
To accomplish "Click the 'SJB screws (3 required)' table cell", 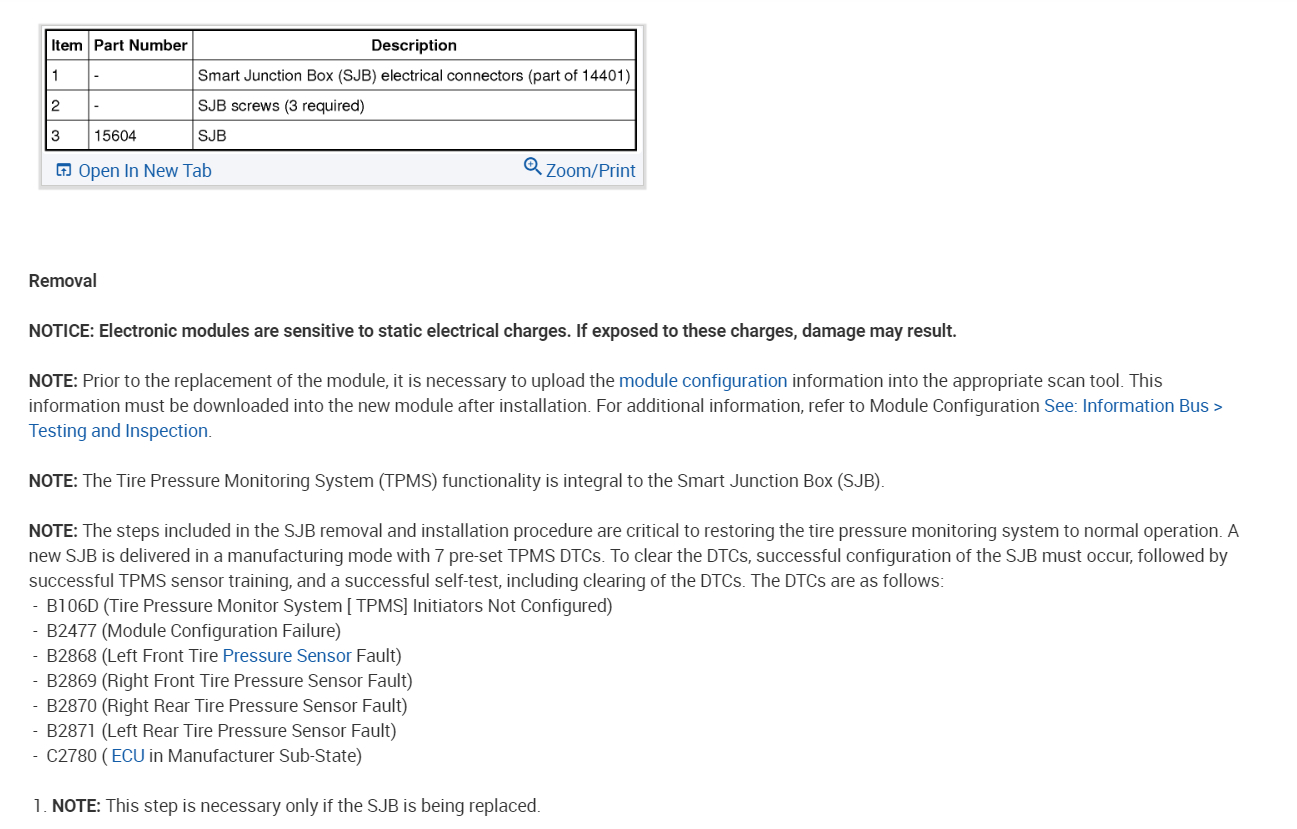I will point(281,105).
